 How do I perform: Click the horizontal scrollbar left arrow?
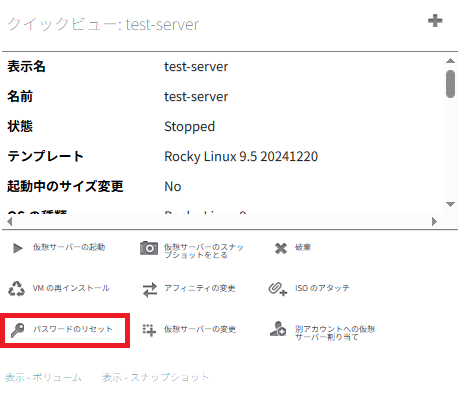[x=10, y=221]
